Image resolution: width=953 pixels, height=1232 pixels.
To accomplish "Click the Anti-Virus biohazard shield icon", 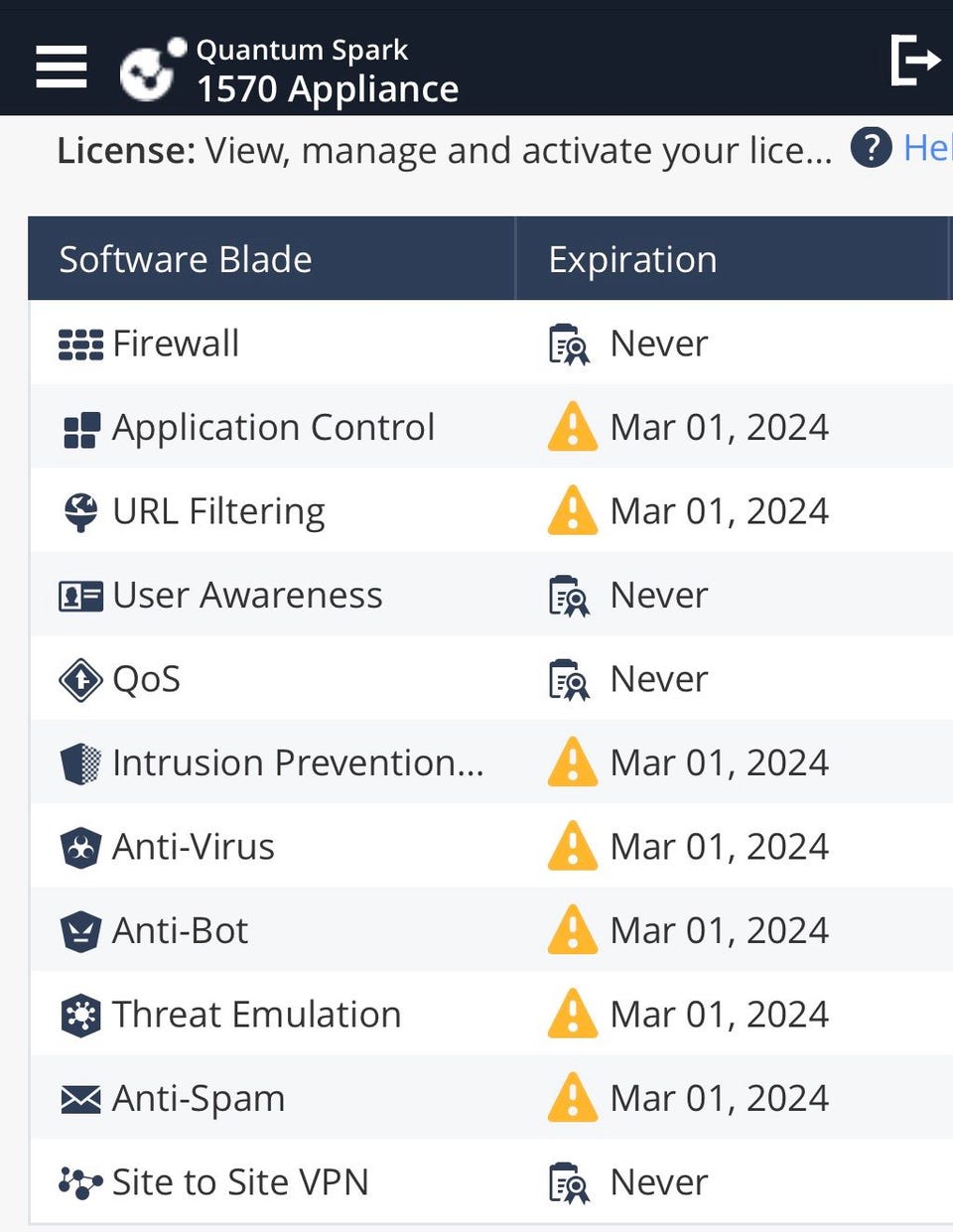I will coord(80,848).
